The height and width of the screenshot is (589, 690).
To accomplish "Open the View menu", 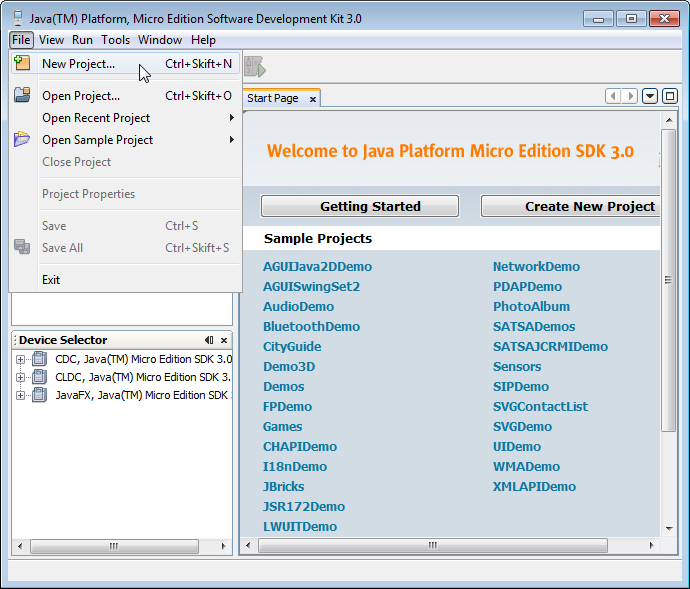I will click(51, 40).
